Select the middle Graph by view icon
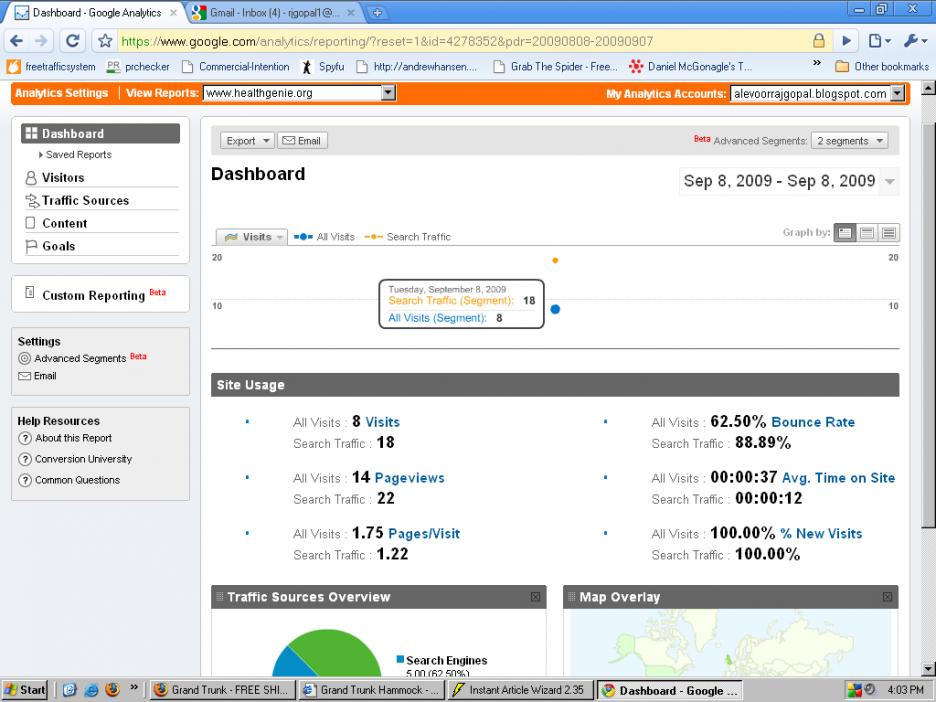936x702 pixels. pyautogui.click(x=867, y=233)
